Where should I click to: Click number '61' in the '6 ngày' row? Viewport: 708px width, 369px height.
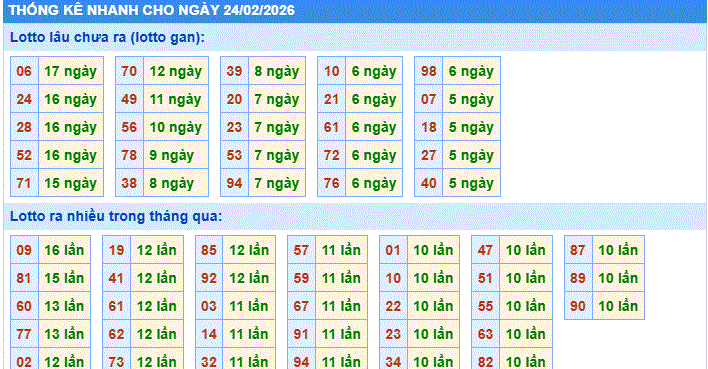point(331,127)
